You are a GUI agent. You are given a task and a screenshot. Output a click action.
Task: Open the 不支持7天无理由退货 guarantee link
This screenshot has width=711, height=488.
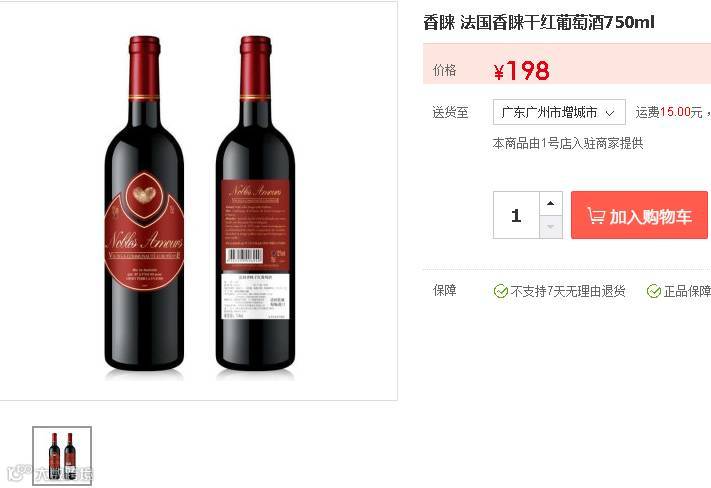click(568, 291)
